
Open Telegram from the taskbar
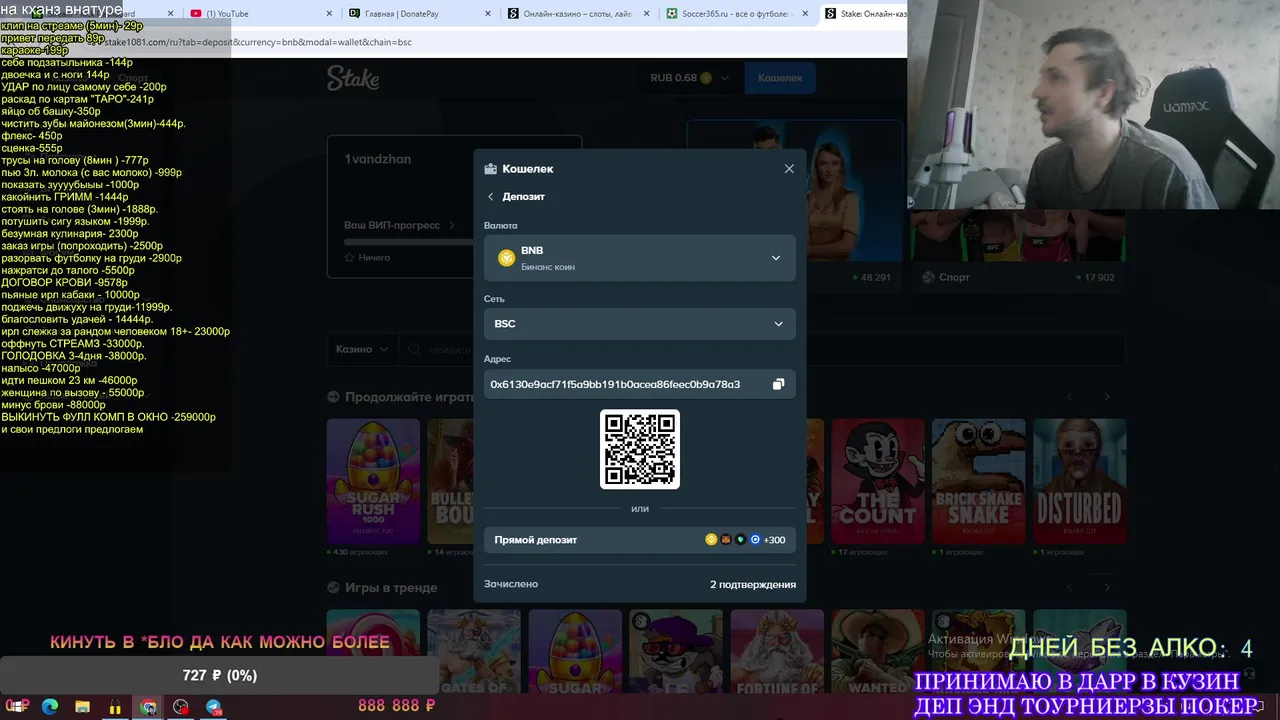click(214, 706)
